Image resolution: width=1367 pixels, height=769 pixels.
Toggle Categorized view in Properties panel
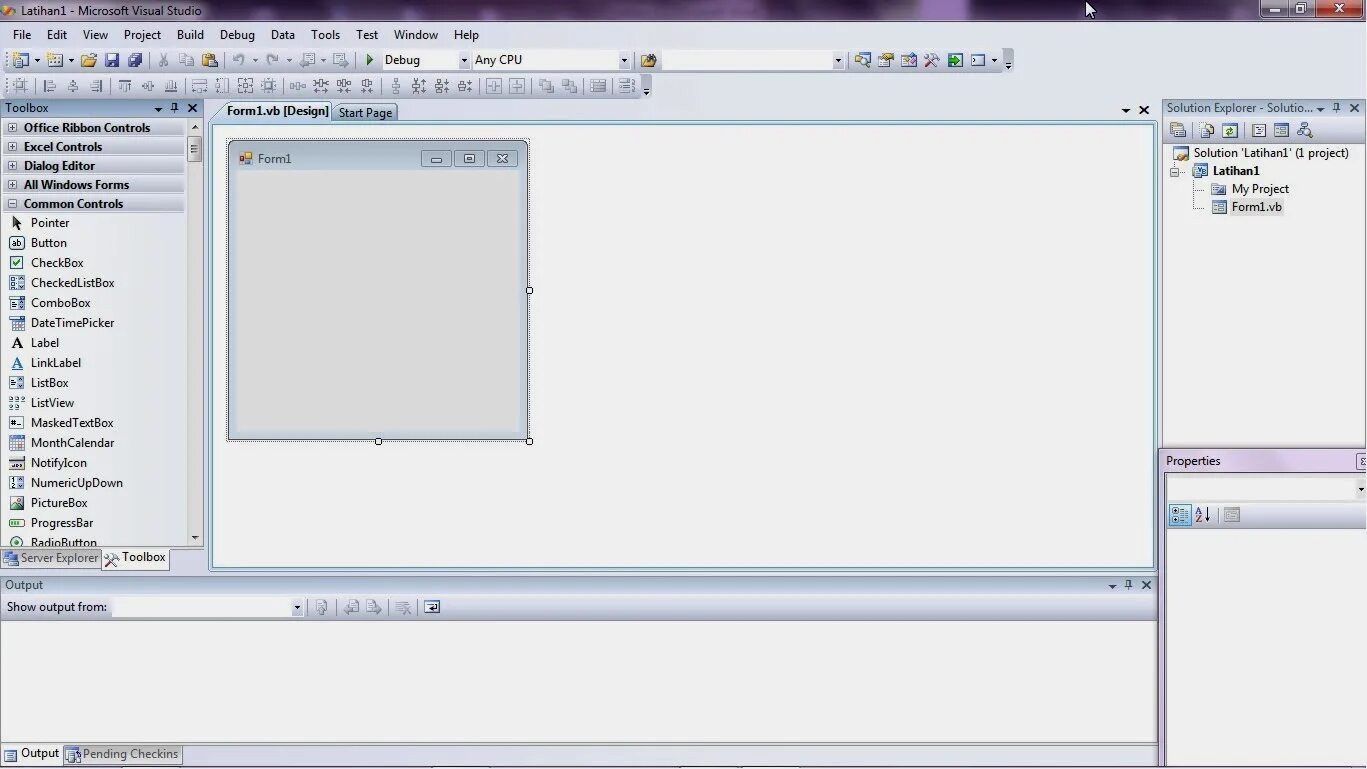coord(1180,515)
